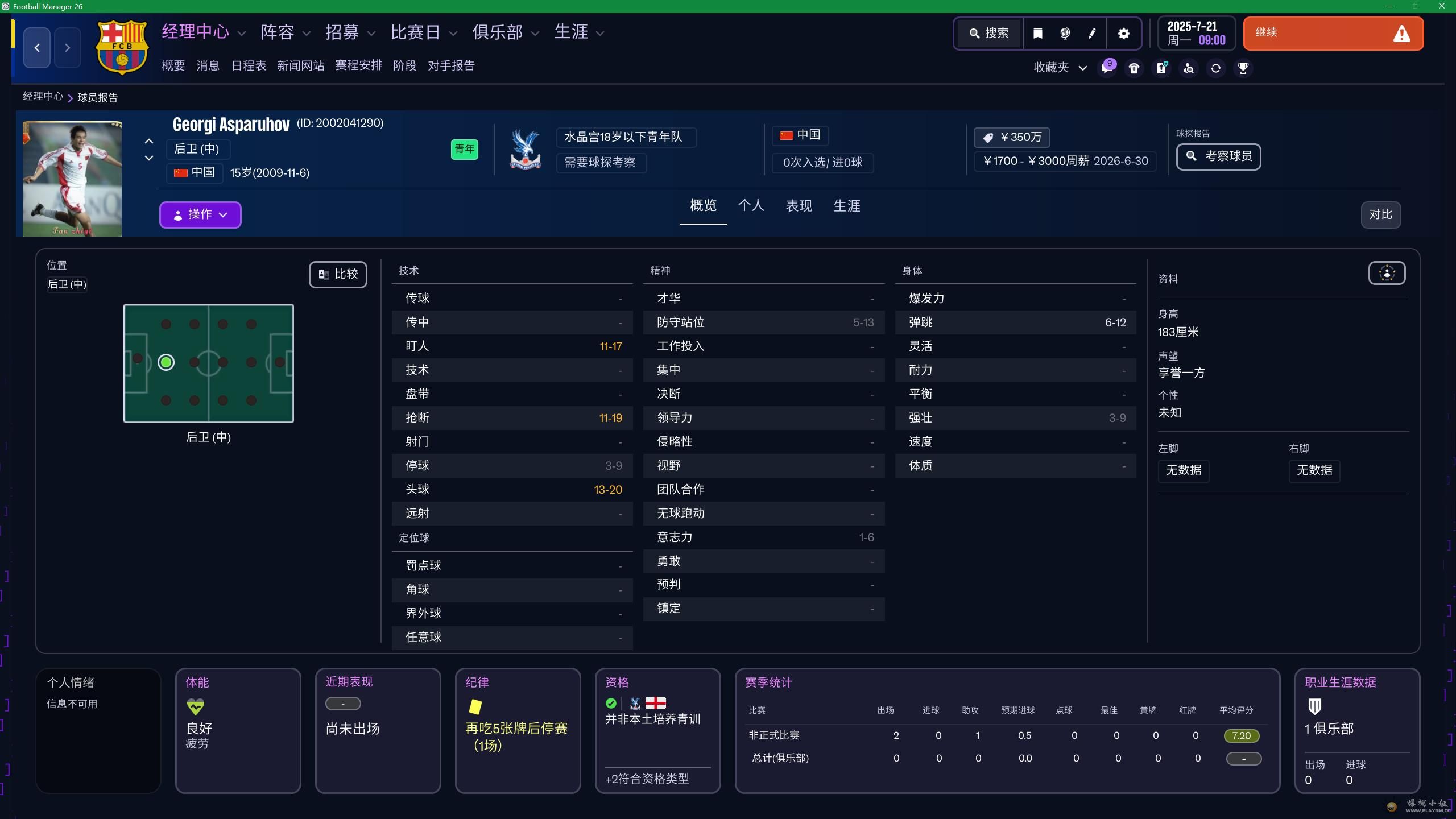
Task: Click the bookmark icon in top bar
Action: 1038,34
